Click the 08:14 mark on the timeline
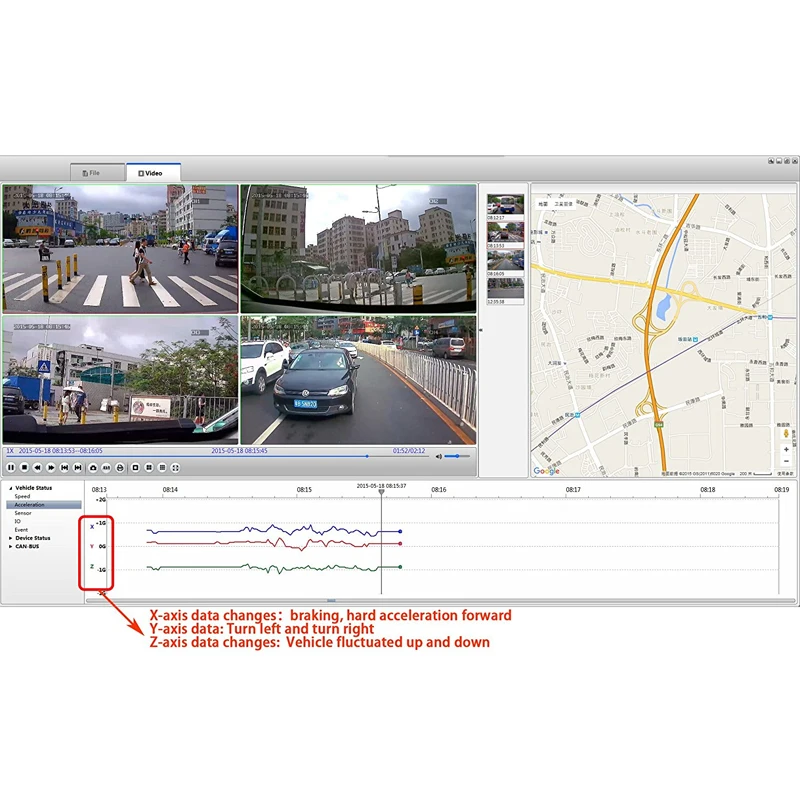Image resolution: width=800 pixels, height=800 pixels. (170, 489)
